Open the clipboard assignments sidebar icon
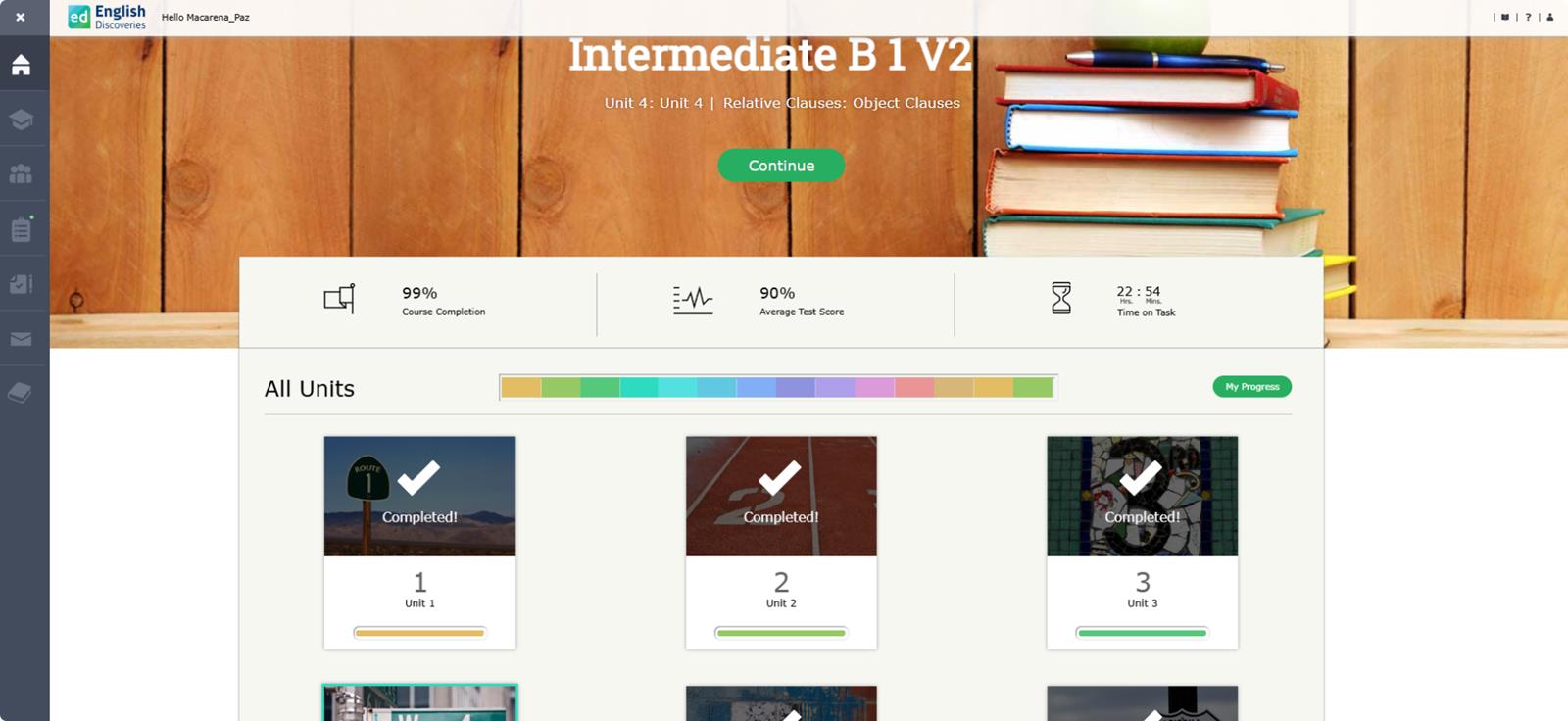 [x=21, y=229]
